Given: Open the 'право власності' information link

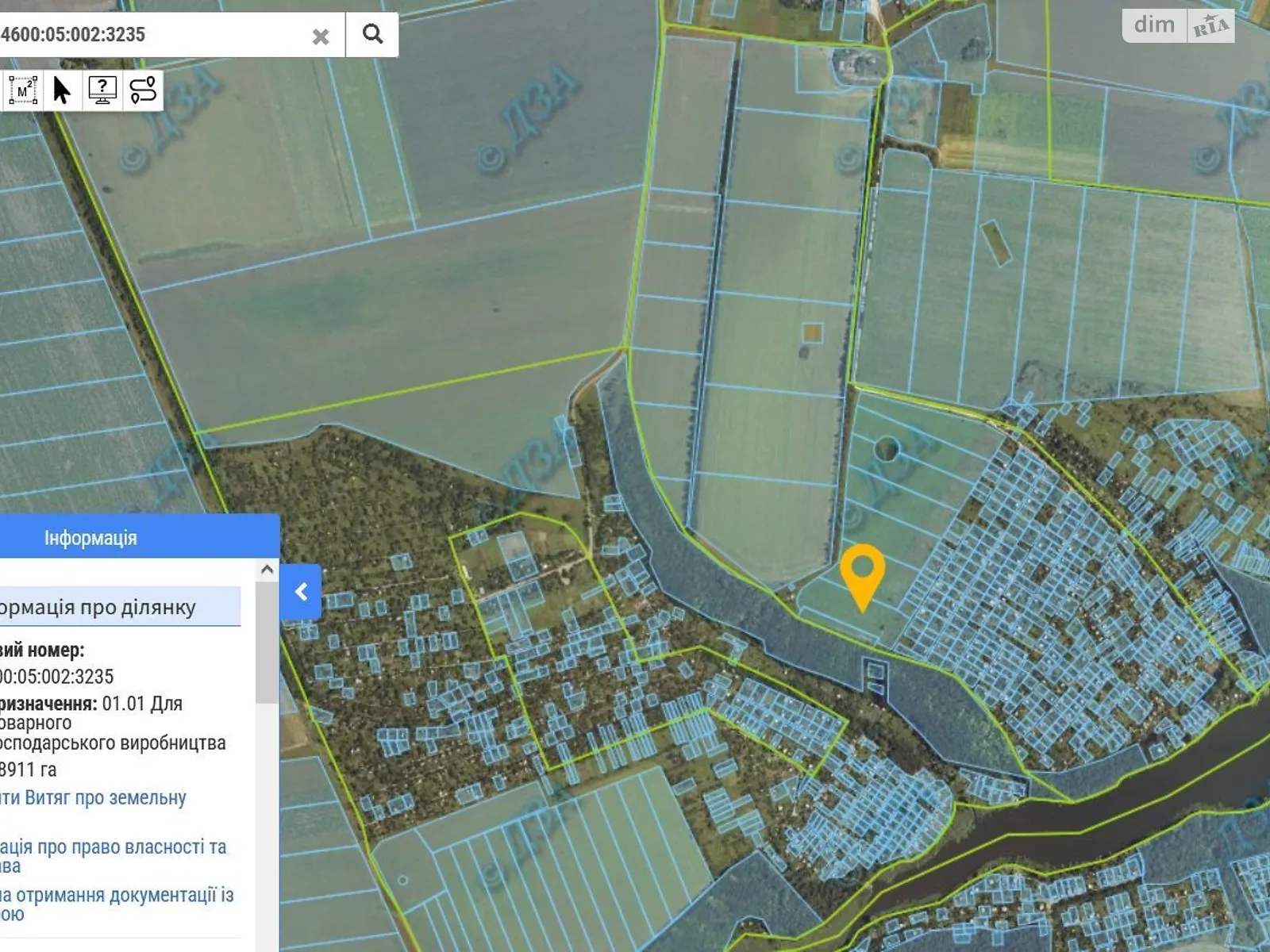Looking at the screenshot, I should tap(113, 847).
